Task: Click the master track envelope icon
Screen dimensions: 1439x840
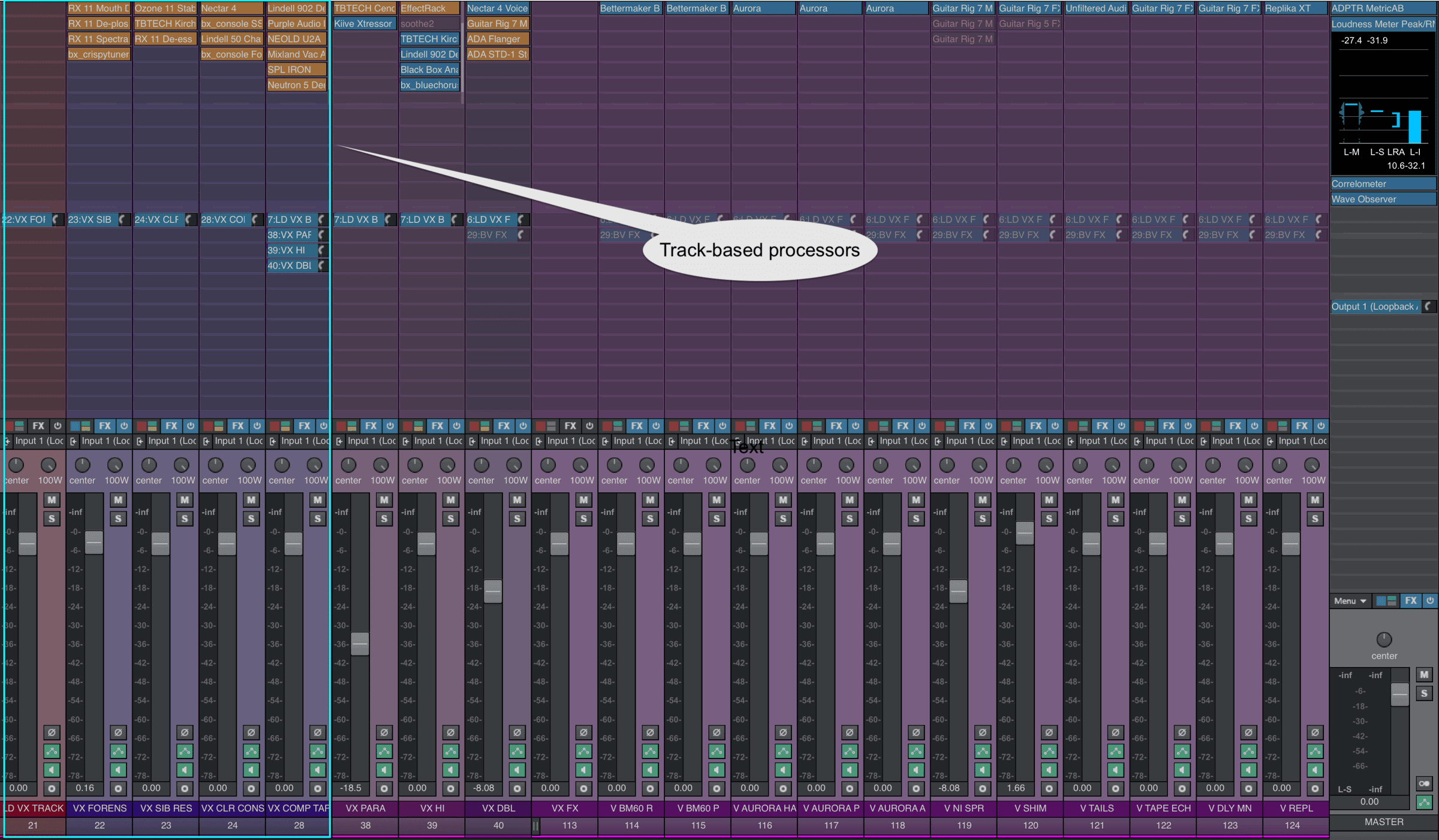Action: coord(1424,802)
